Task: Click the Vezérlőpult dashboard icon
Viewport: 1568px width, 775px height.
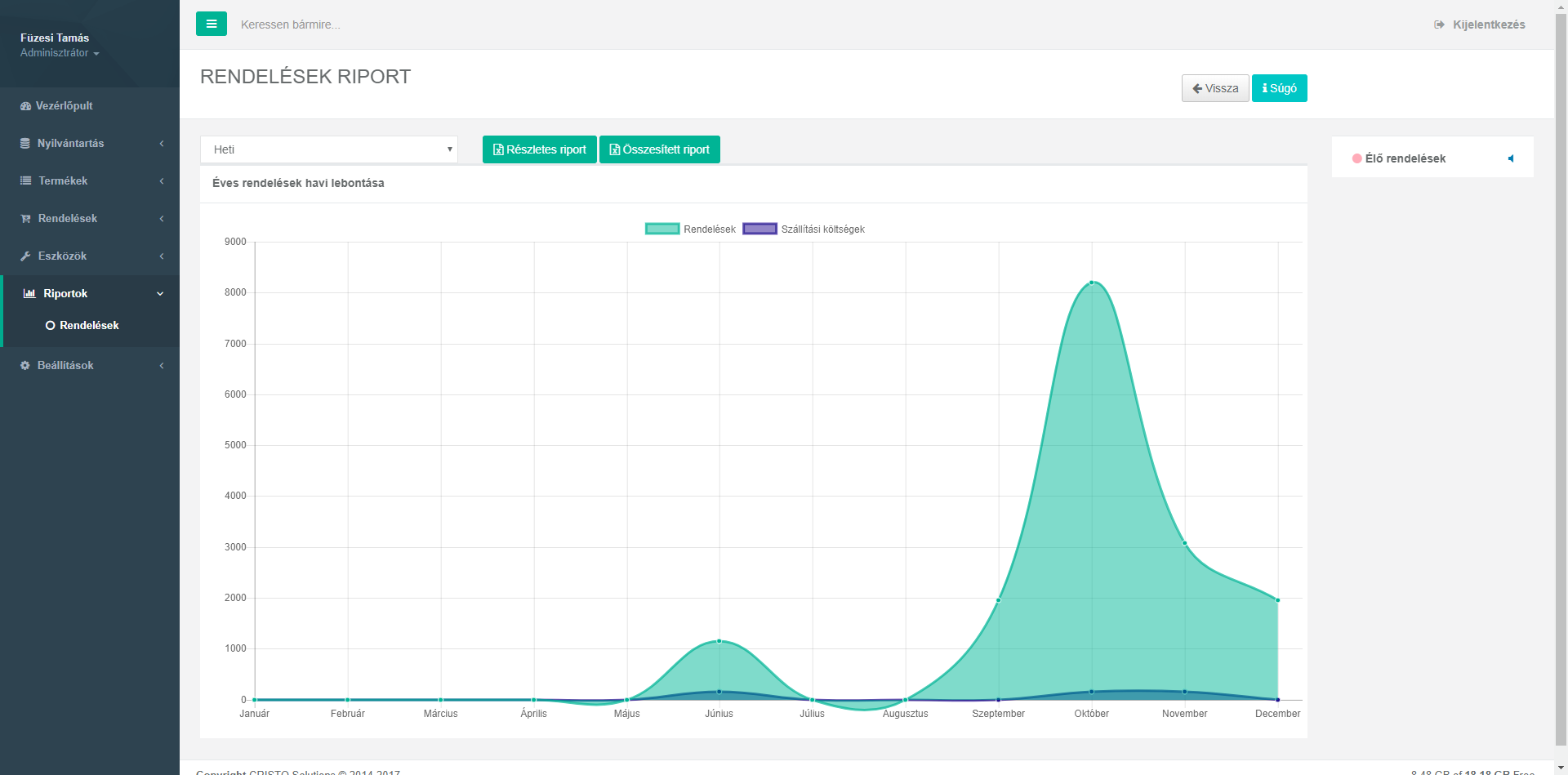Action: pos(25,106)
